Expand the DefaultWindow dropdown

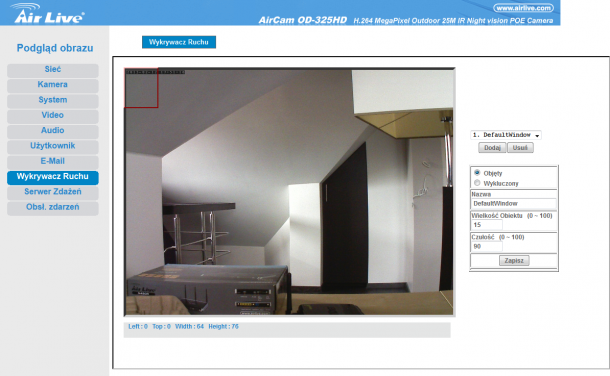506,135
